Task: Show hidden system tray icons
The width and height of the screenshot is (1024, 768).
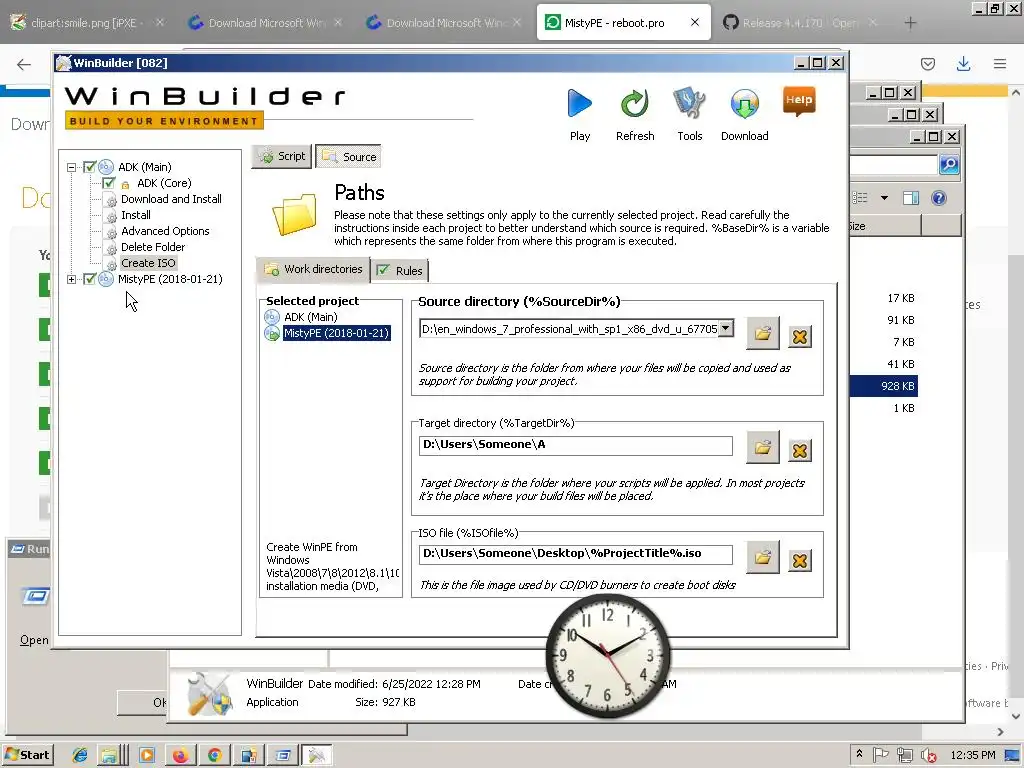Action: [x=859, y=754]
